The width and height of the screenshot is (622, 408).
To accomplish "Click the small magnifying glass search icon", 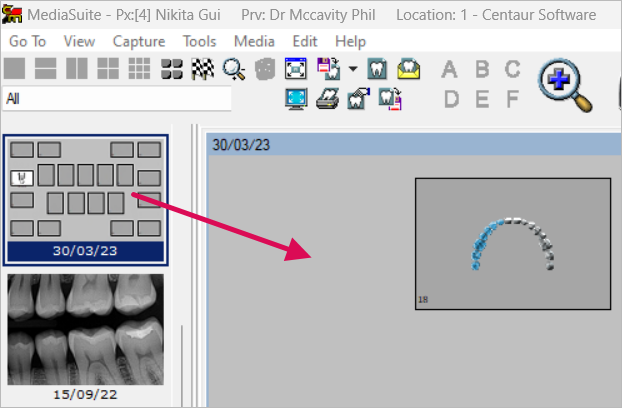I will point(234,69).
